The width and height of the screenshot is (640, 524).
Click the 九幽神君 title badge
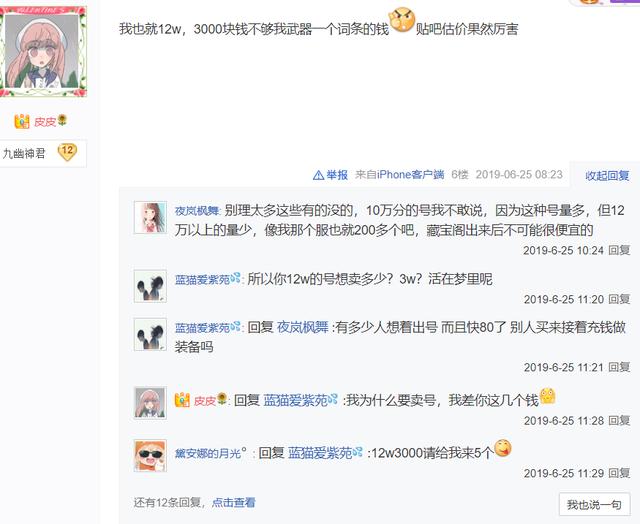click(24, 153)
